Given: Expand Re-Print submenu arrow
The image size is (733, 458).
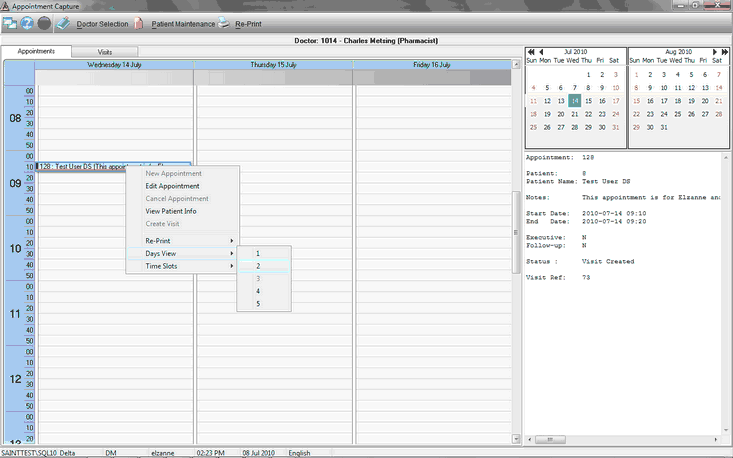Looking at the screenshot, I should (x=231, y=241).
